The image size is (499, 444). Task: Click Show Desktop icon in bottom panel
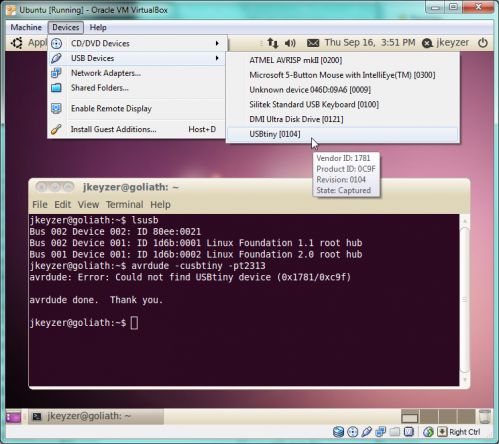pyautogui.click(x=13, y=417)
